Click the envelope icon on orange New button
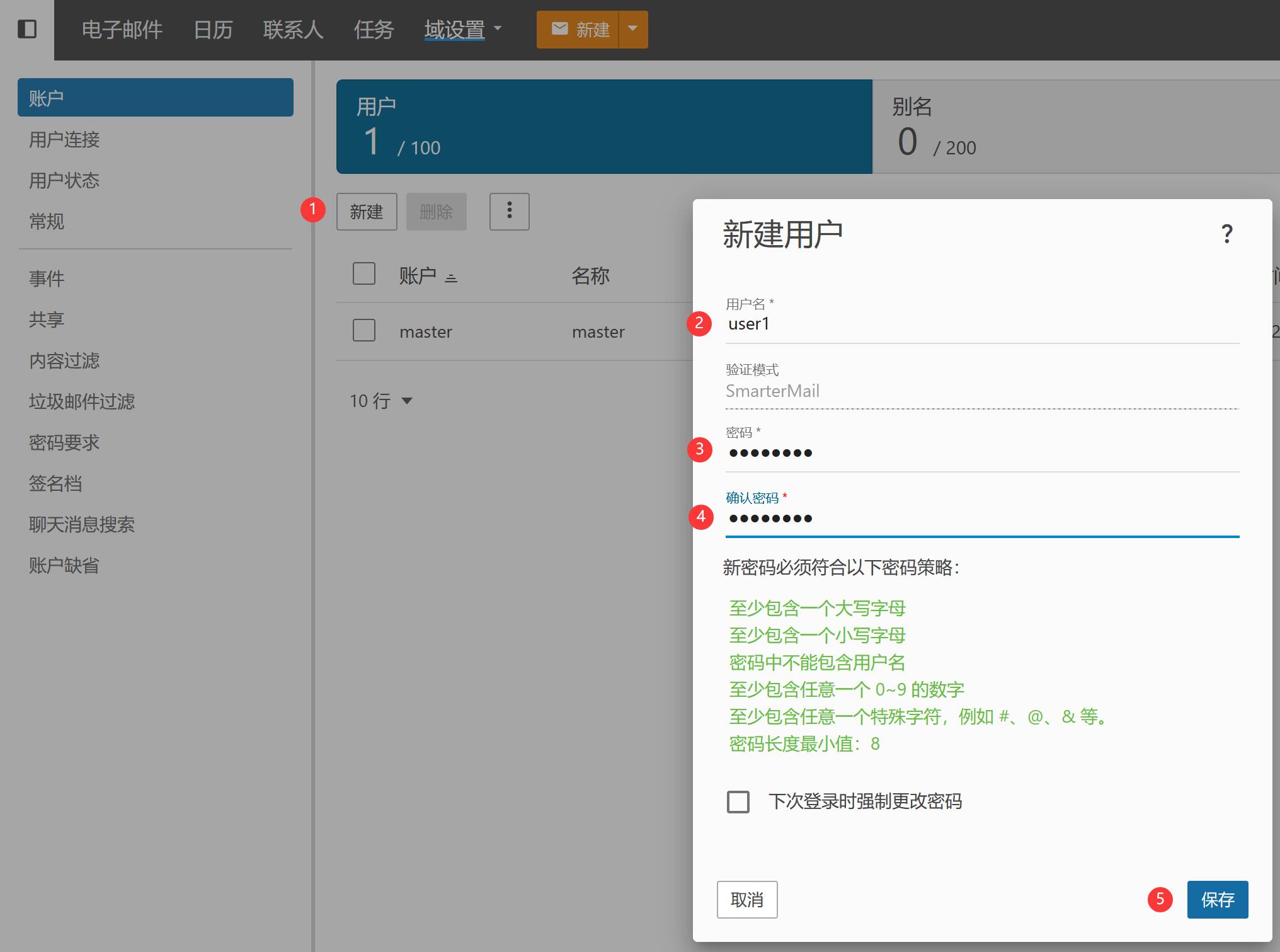 [x=559, y=29]
